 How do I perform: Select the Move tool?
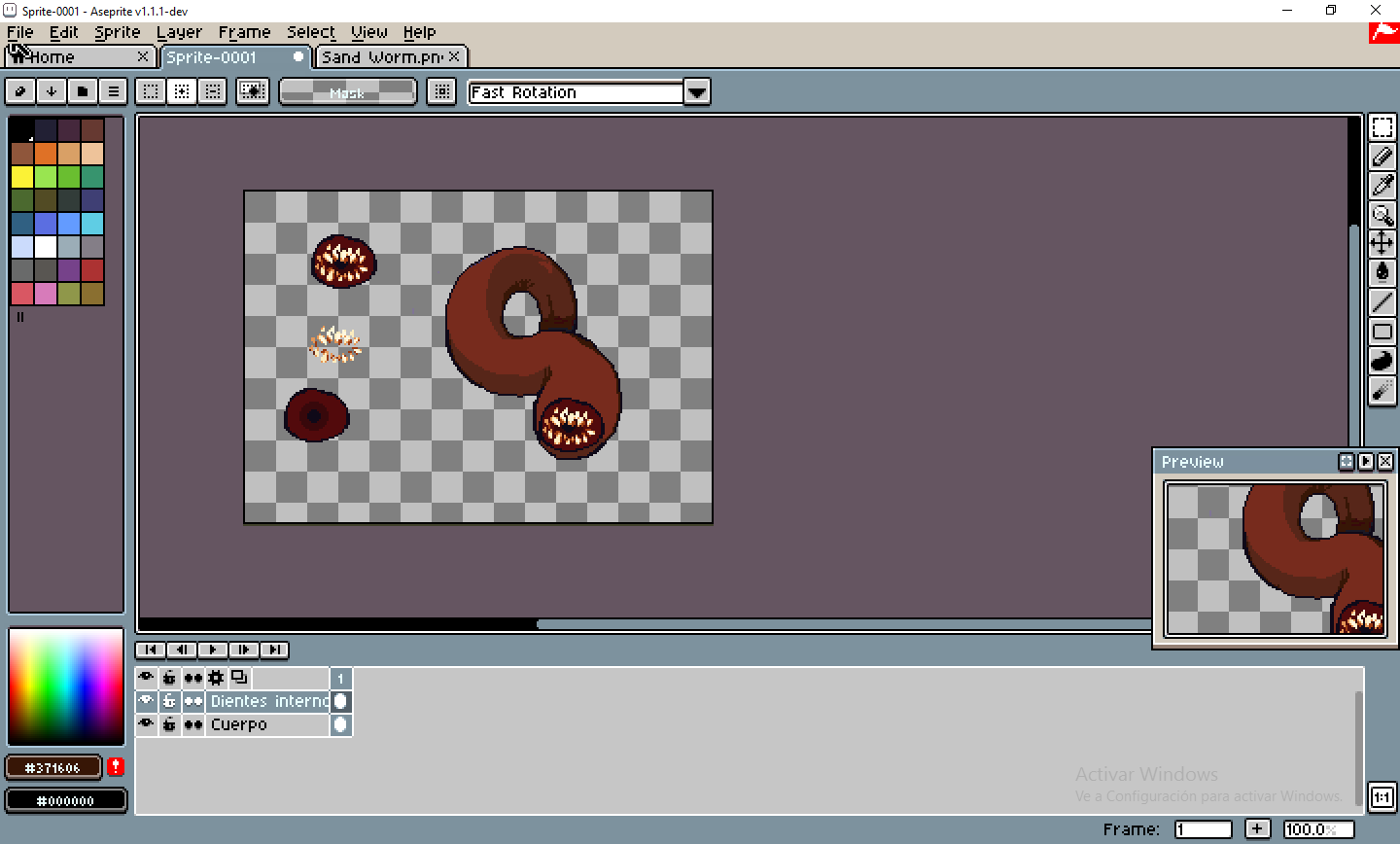point(1382,244)
